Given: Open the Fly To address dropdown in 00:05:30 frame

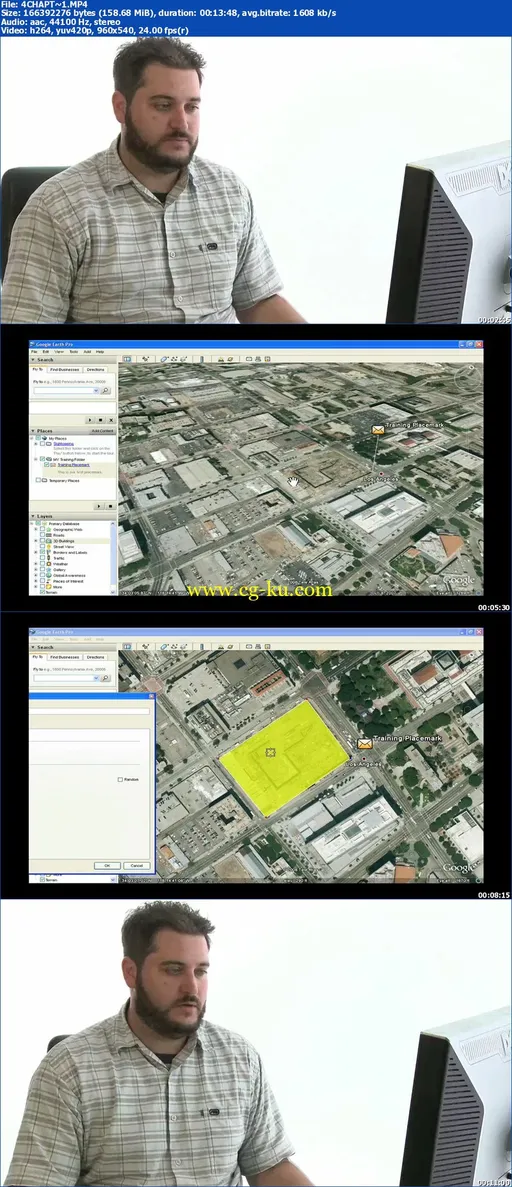Looking at the screenshot, I should [95, 391].
